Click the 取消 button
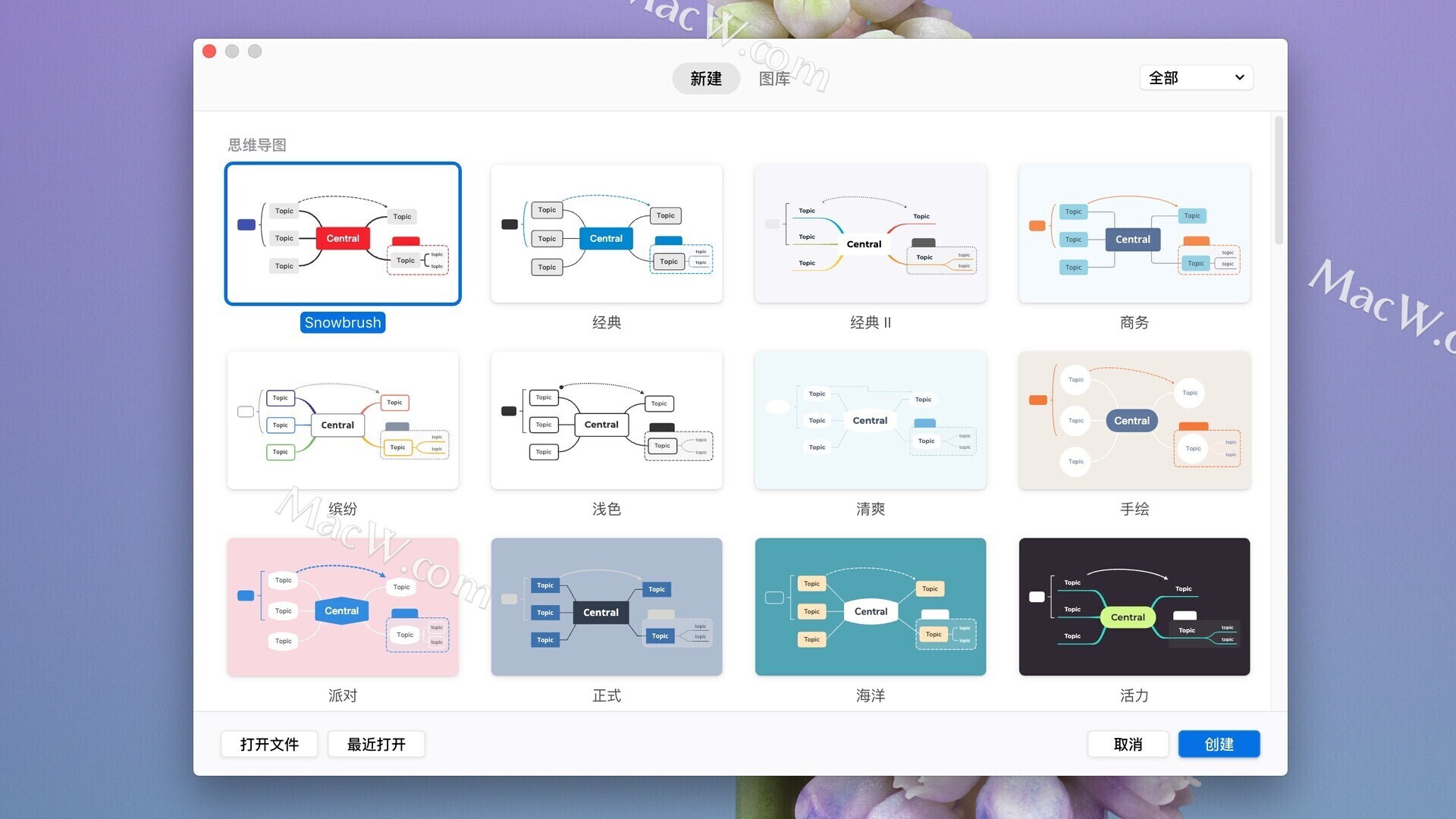This screenshot has height=819, width=1456. coord(1128,744)
